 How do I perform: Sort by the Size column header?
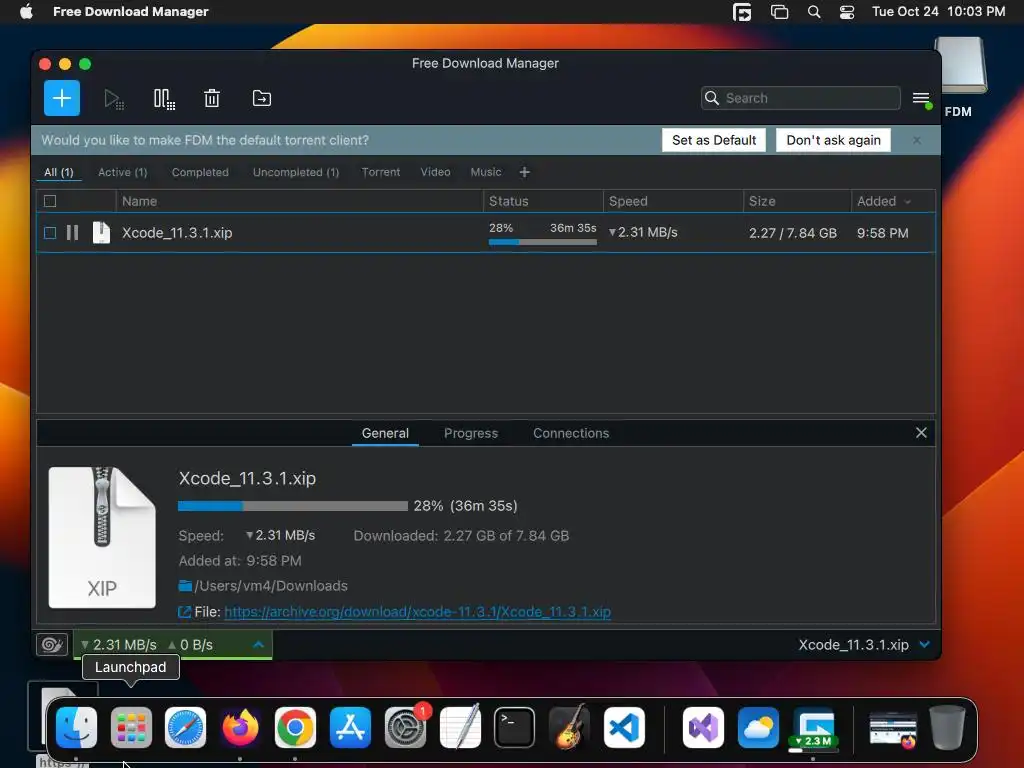[x=797, y=201]
